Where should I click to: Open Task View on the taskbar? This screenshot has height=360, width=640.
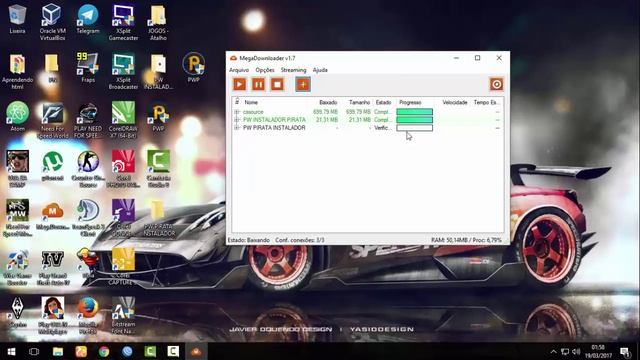34,351
